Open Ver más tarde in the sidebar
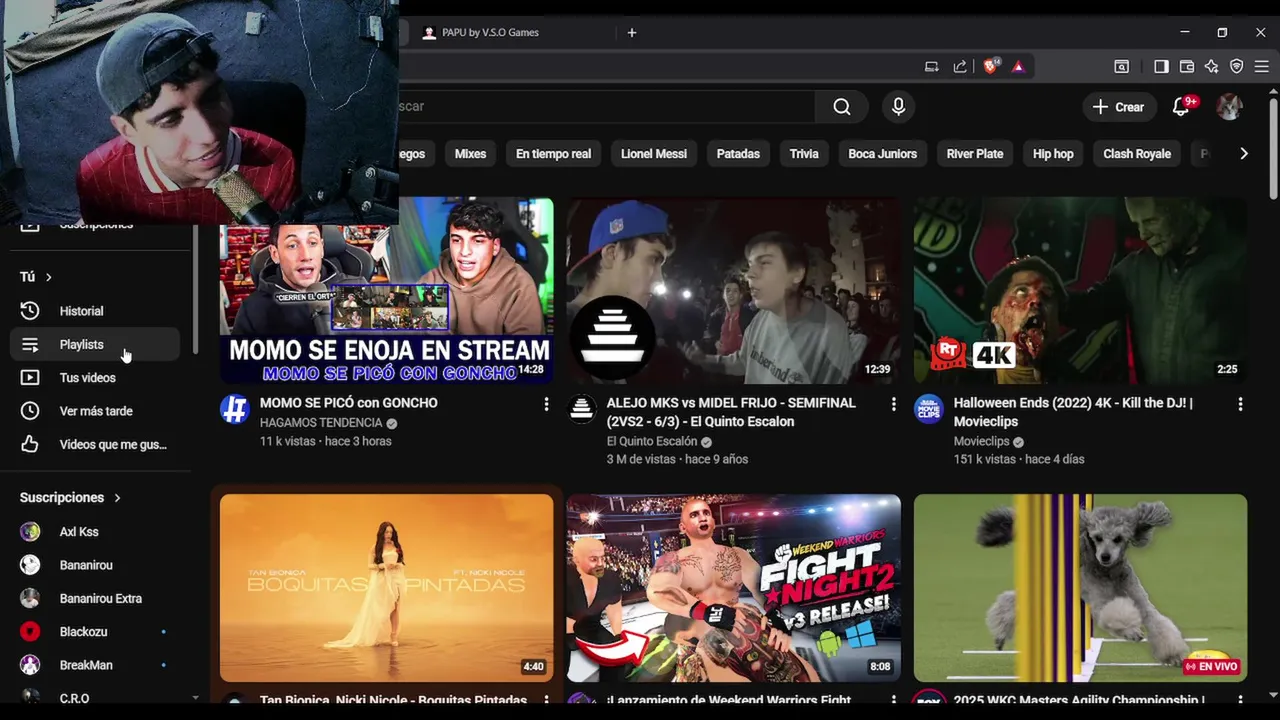 click(x=95, y=411)
